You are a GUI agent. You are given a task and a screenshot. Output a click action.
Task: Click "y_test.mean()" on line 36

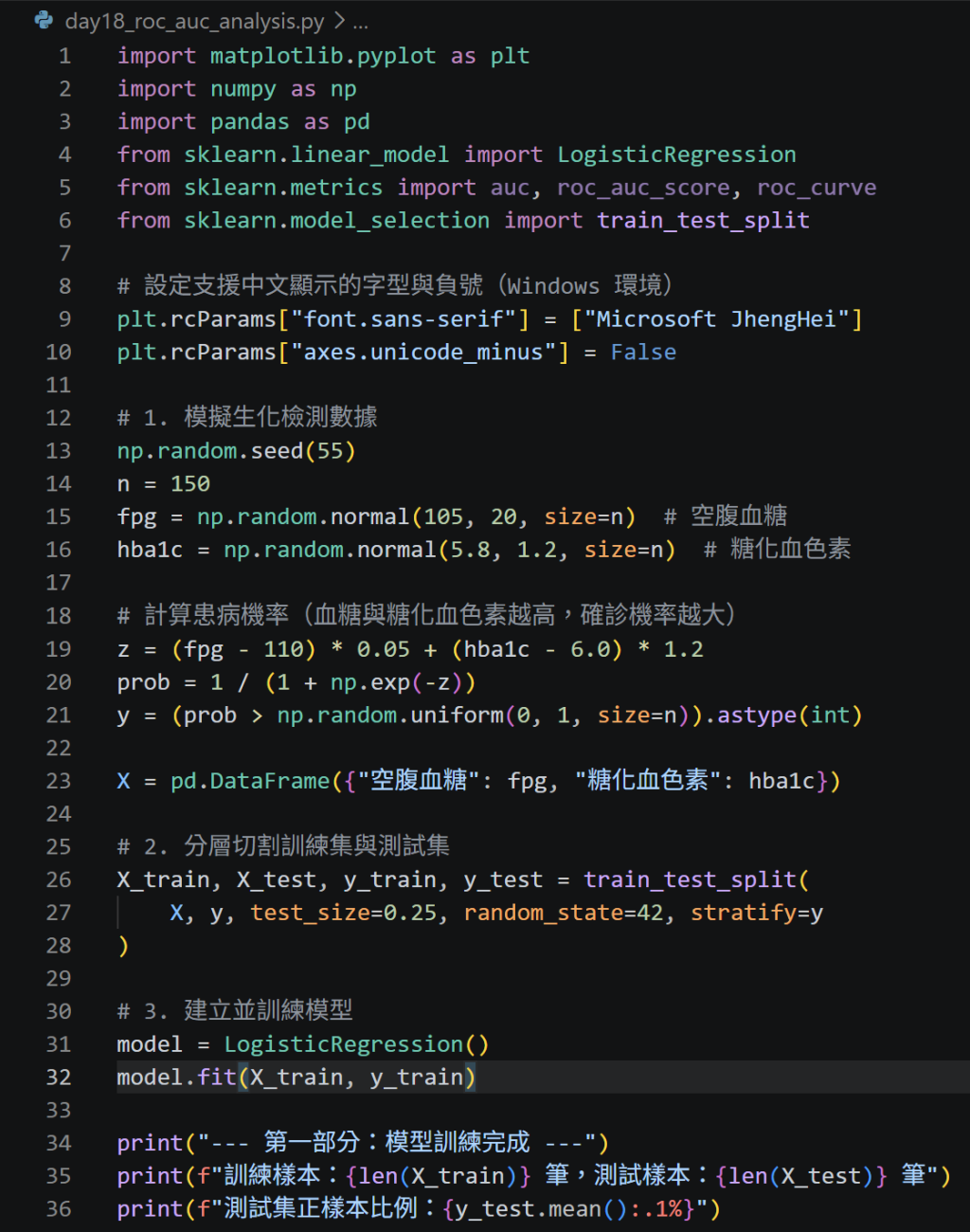(x=542, y=1209)
